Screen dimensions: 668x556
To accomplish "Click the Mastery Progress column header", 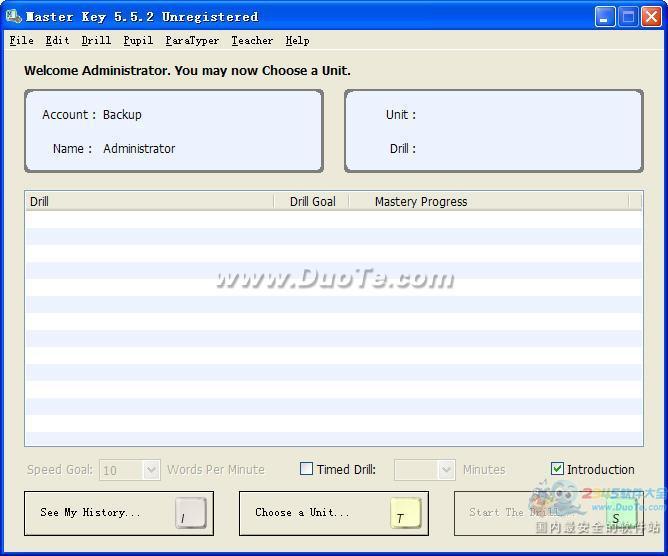I will (x=488, y=201).
